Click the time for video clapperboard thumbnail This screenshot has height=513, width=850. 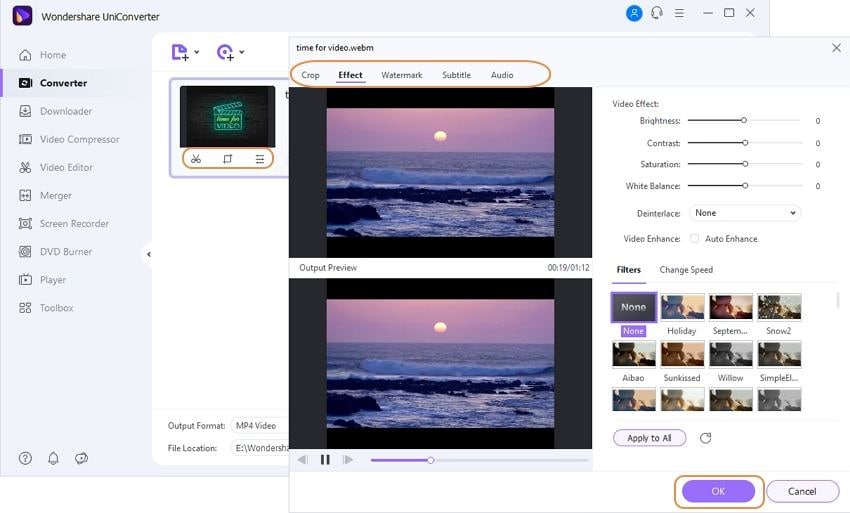pyautogui.click(x=228, y=117)
